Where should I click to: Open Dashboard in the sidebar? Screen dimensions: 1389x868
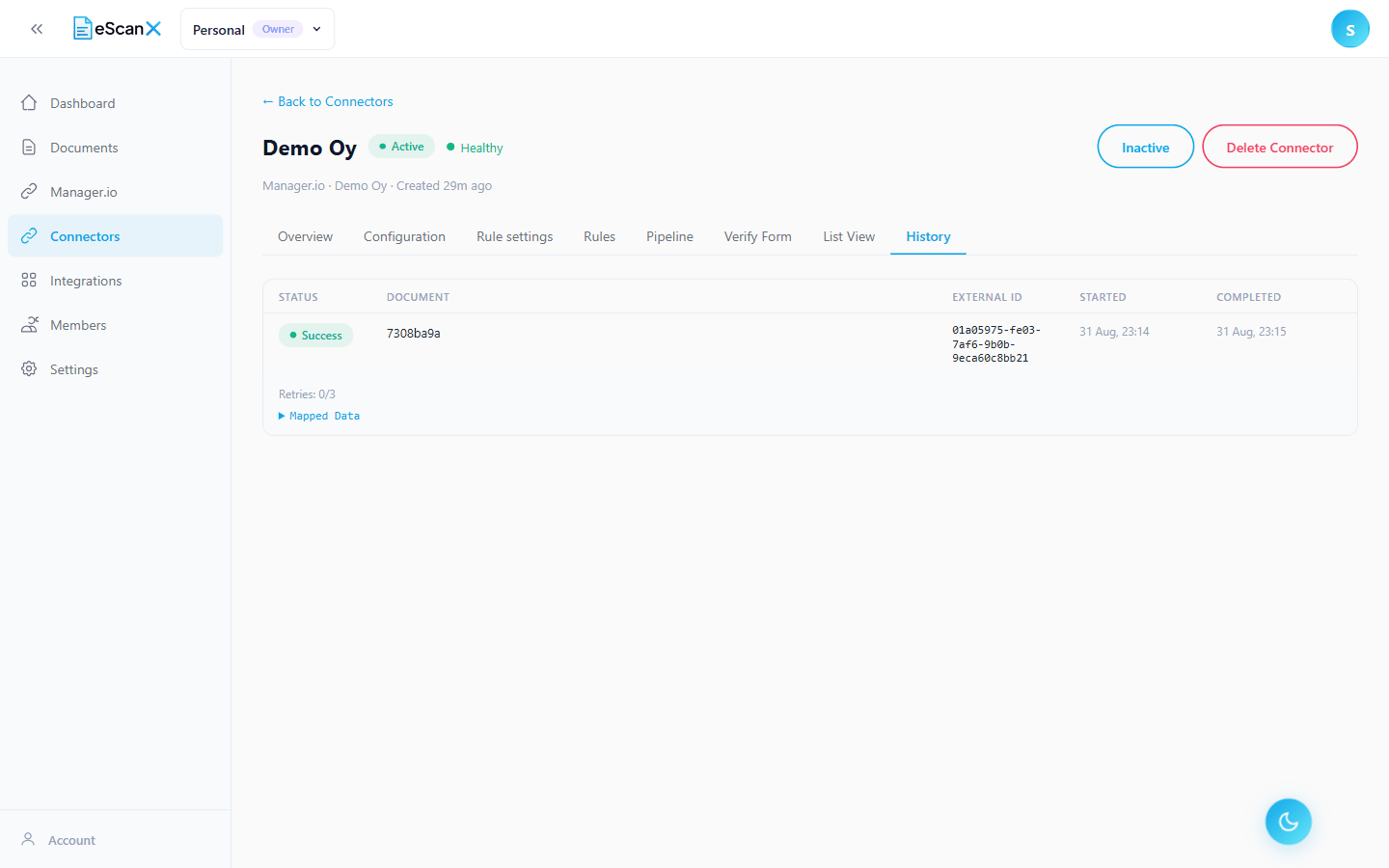[116, 103]
